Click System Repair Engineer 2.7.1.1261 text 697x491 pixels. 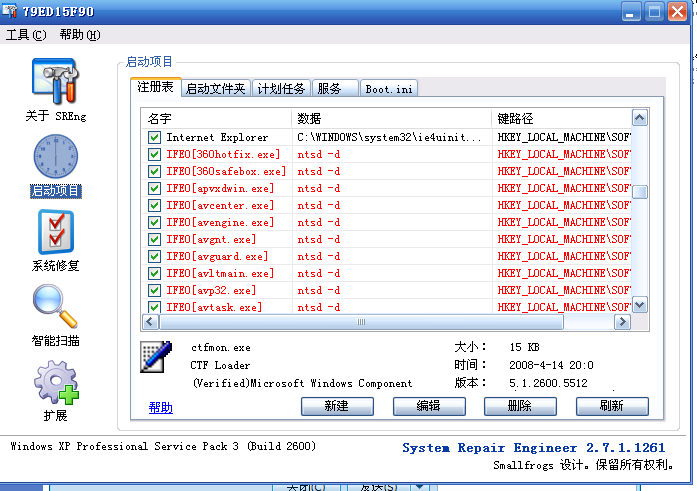pyautogui.click(x=533, y=448)
